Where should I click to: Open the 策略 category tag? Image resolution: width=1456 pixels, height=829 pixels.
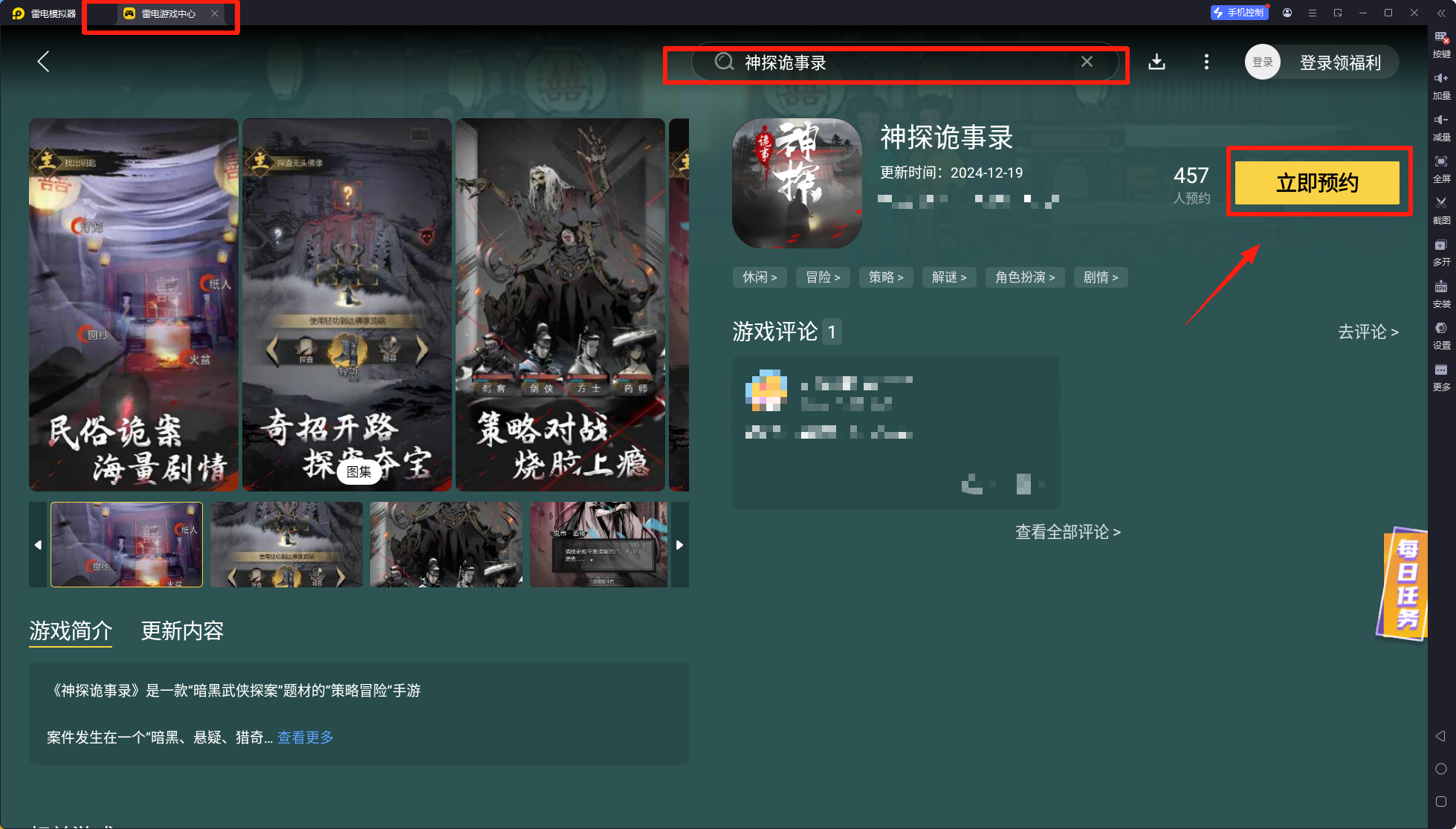[x=886, y=277]
